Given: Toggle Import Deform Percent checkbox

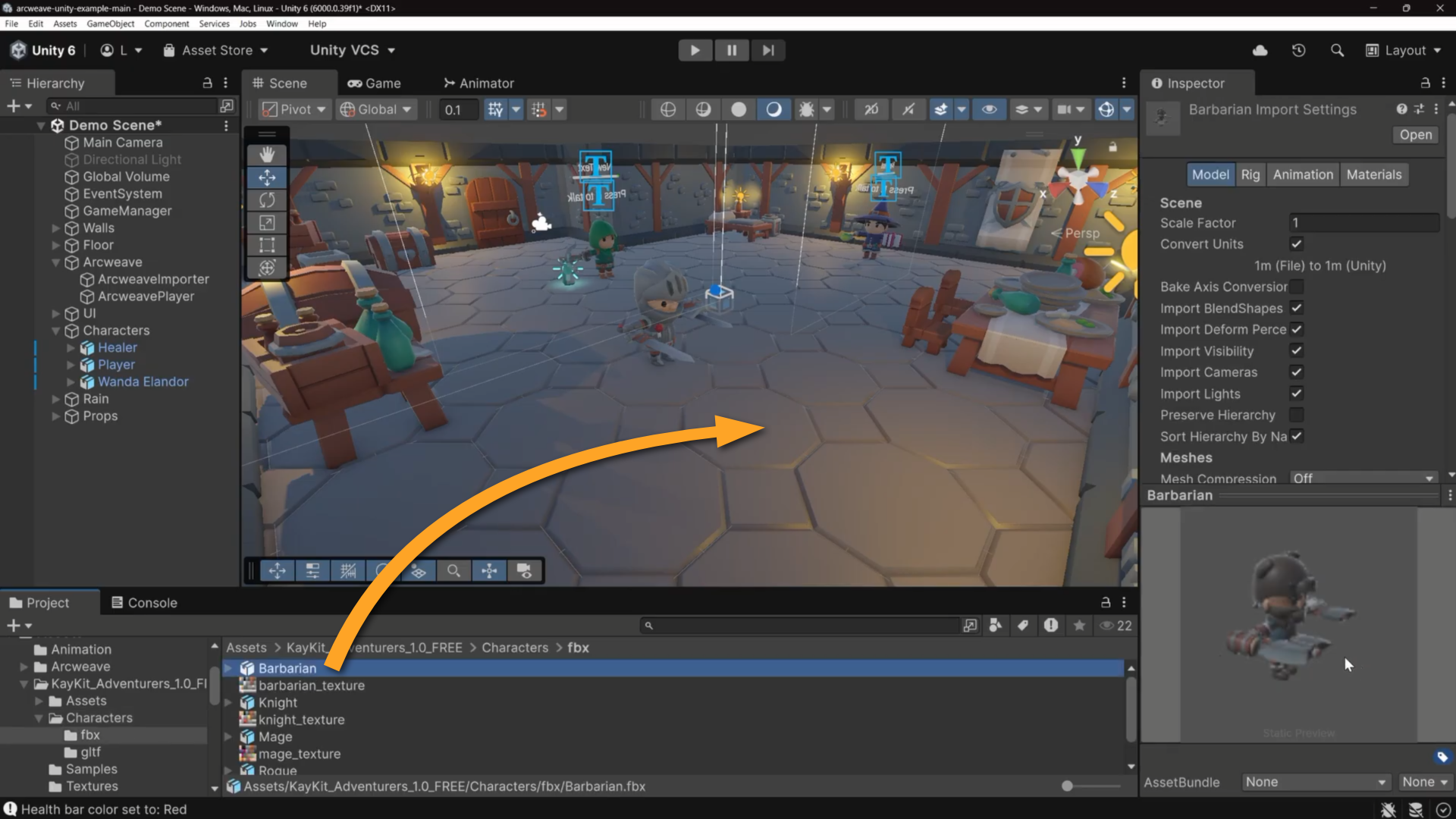Looking at the screenshot, I should [x=1296, y=329].
